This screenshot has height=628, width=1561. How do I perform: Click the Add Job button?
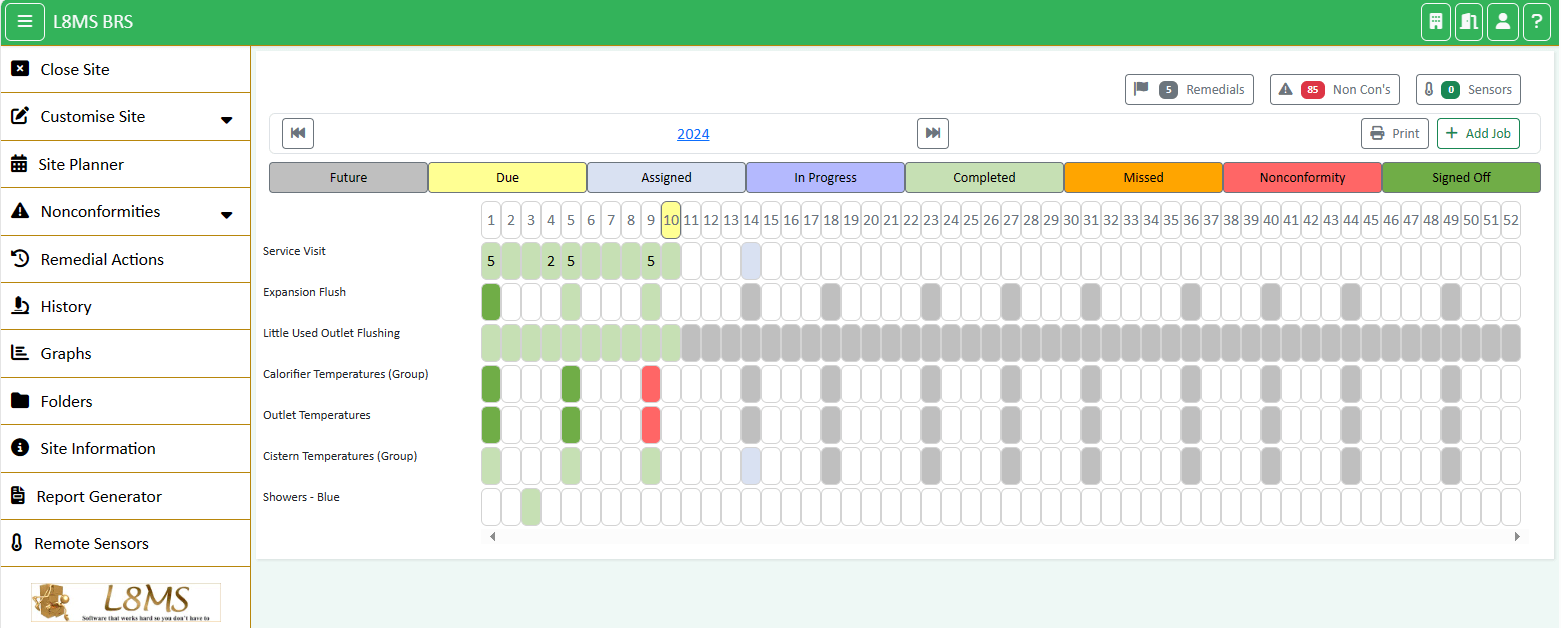coord(1477,133)
